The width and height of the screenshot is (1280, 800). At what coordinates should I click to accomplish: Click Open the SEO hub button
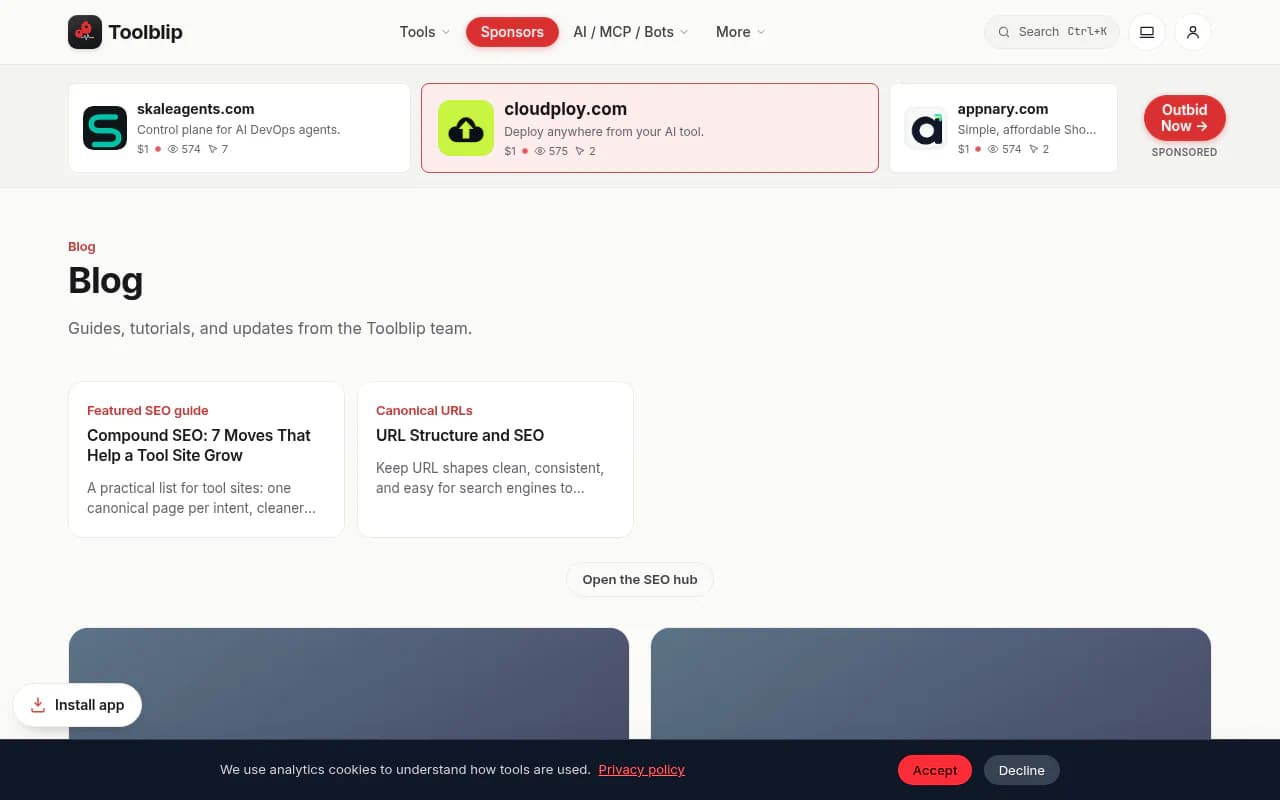(x=640, y=580)
